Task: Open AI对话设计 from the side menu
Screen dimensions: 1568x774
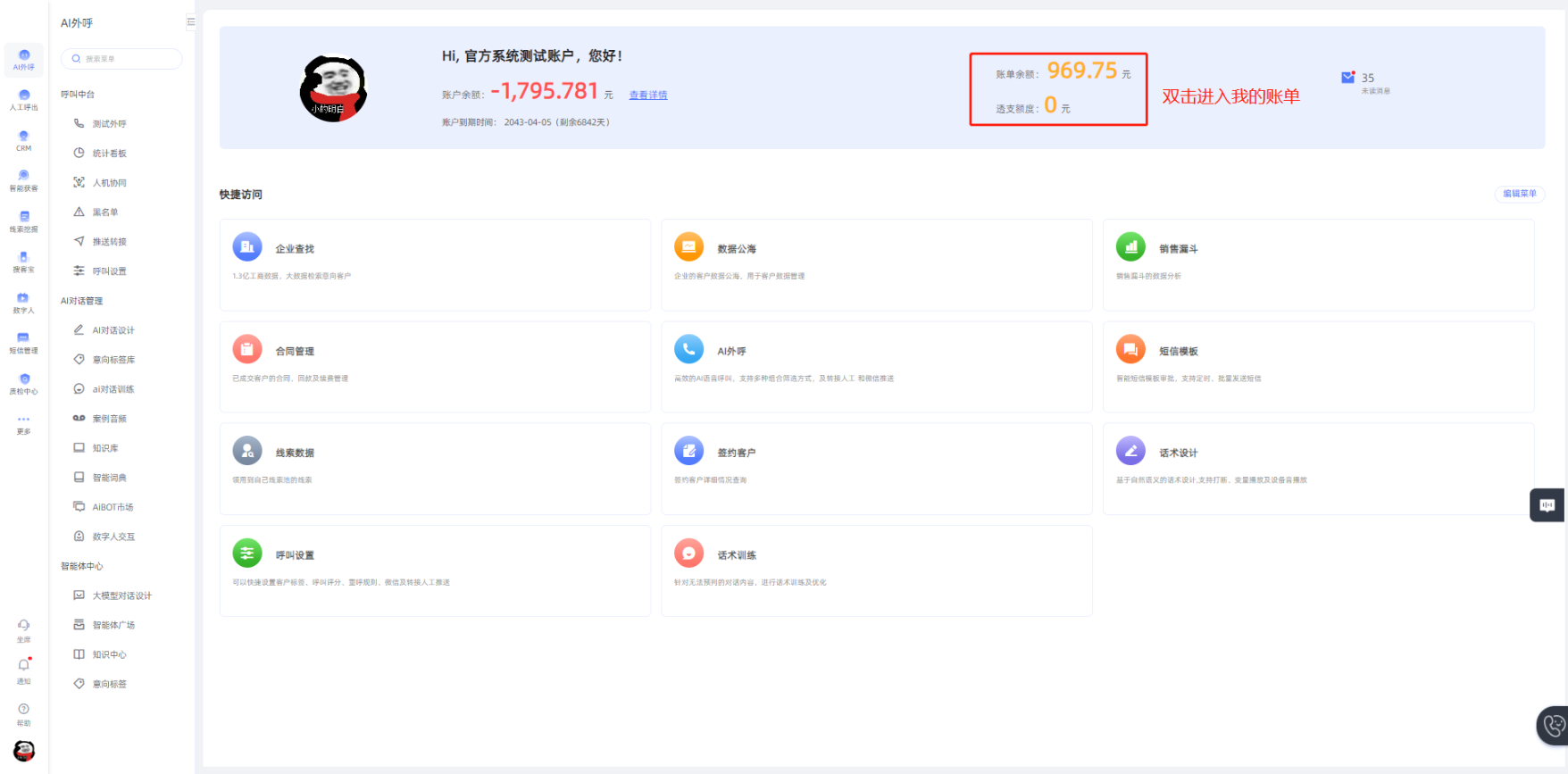Action: click(x=113, y=330)
